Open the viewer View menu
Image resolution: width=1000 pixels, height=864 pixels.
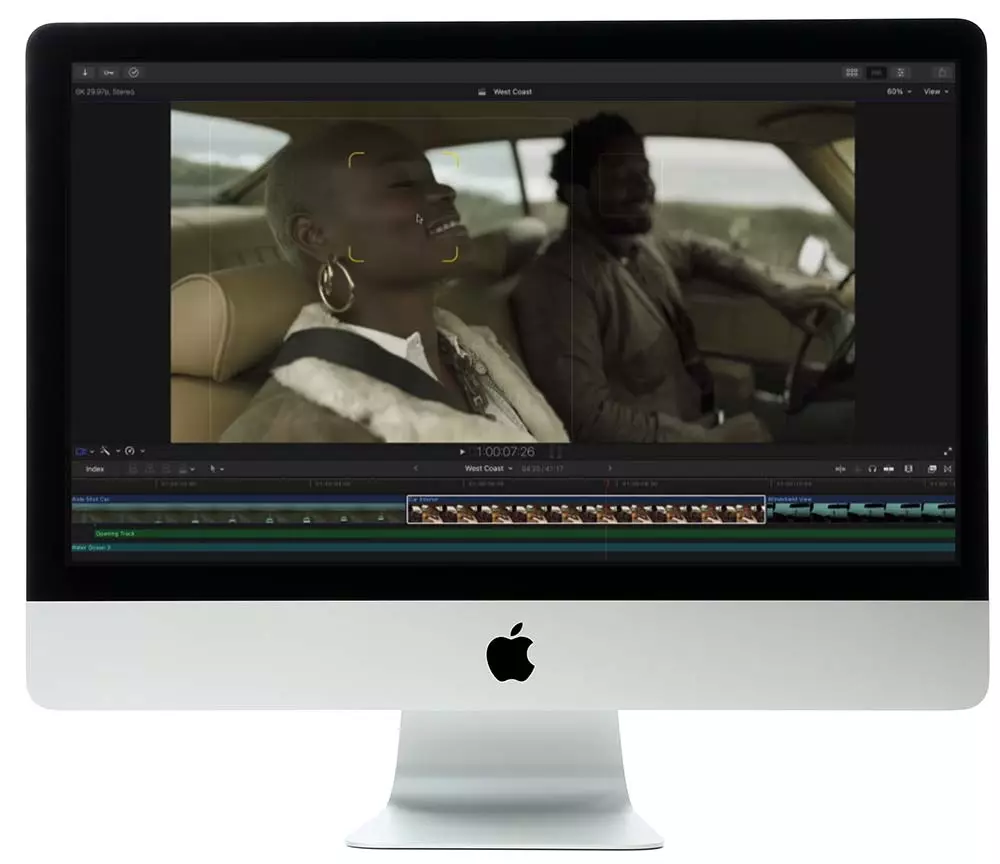[x=936, y=92]
